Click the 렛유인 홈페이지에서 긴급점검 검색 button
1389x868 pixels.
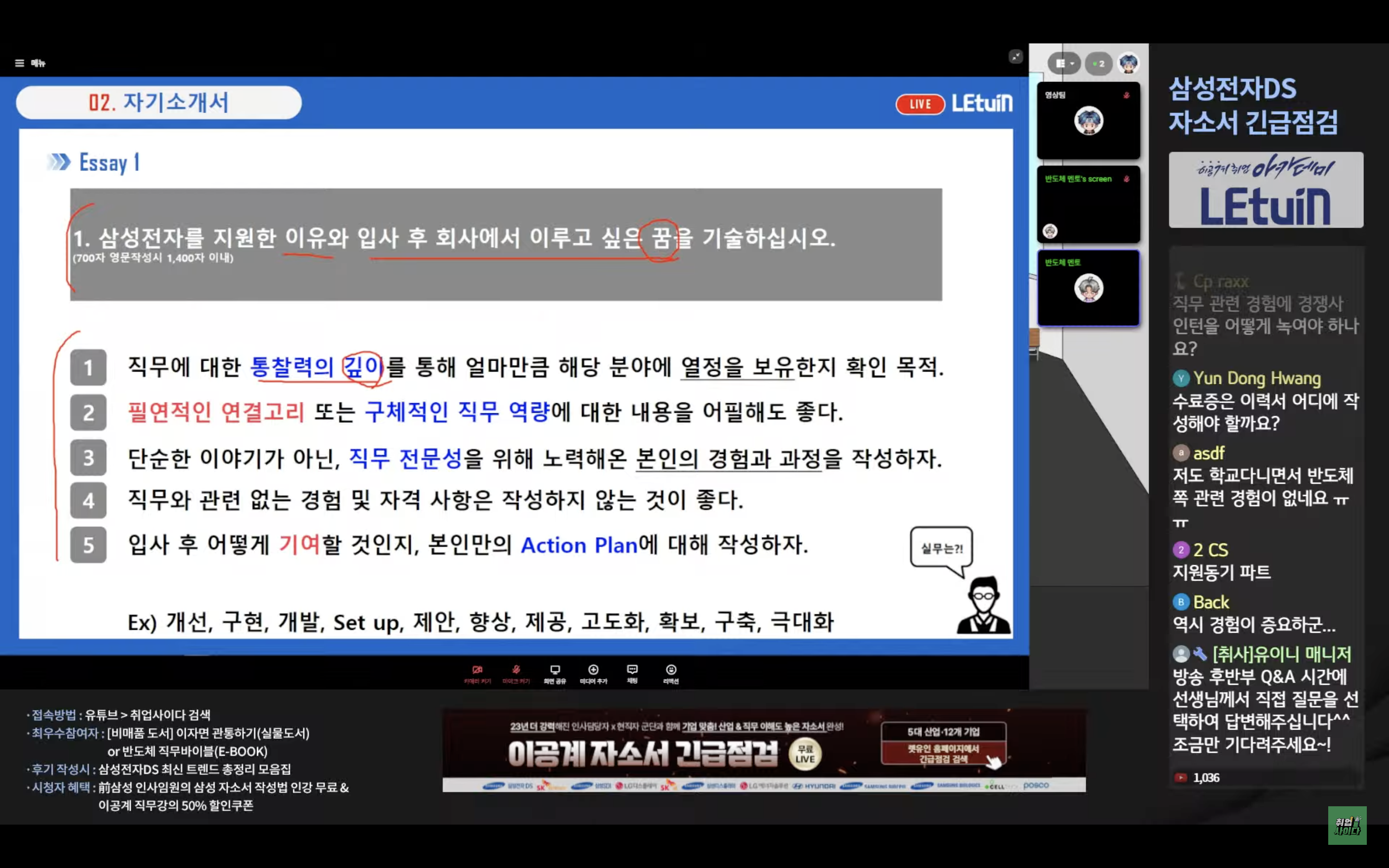pos(943,754)
